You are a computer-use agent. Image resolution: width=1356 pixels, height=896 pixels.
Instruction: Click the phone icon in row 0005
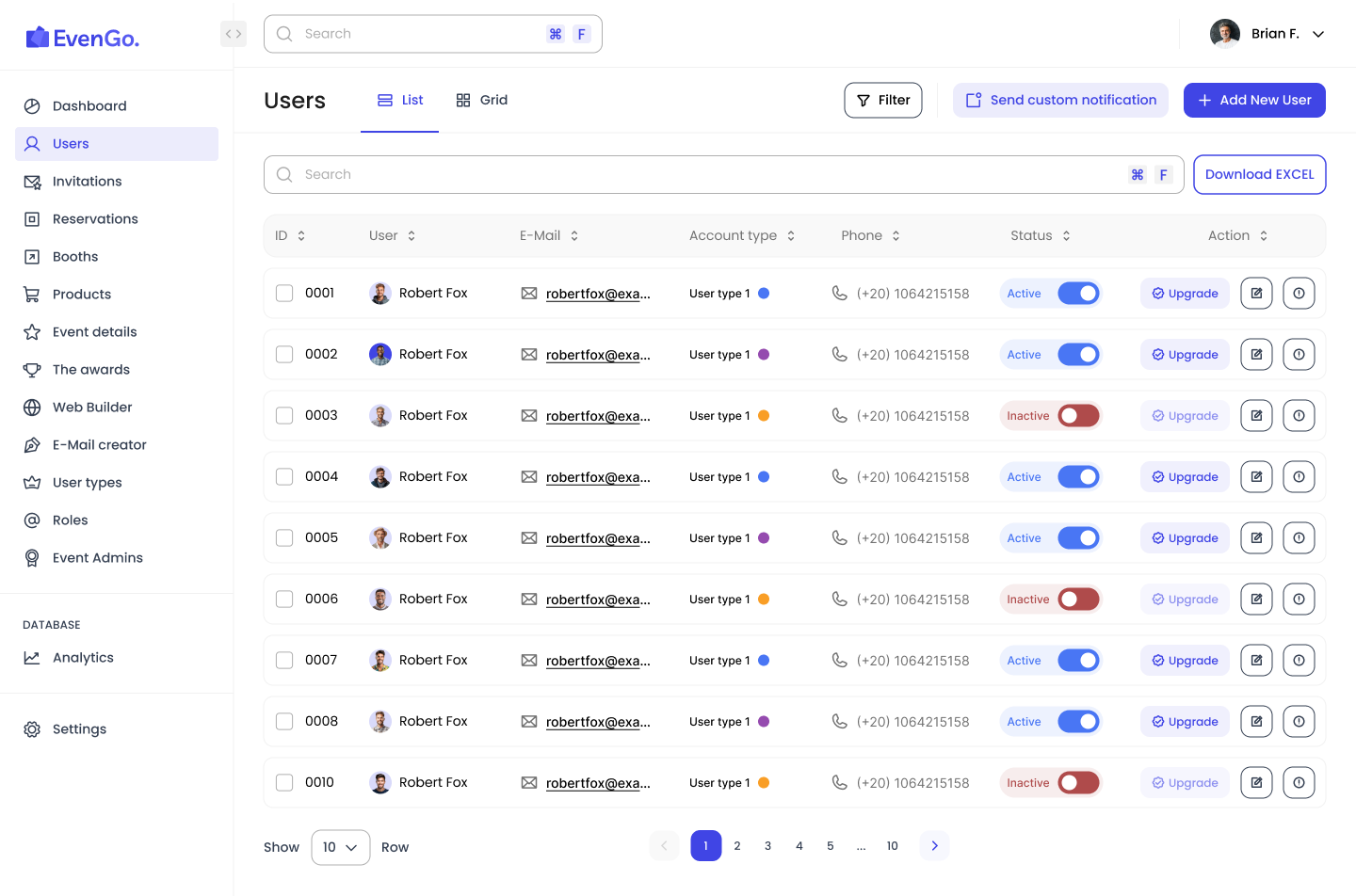click(x=840, y=538)
